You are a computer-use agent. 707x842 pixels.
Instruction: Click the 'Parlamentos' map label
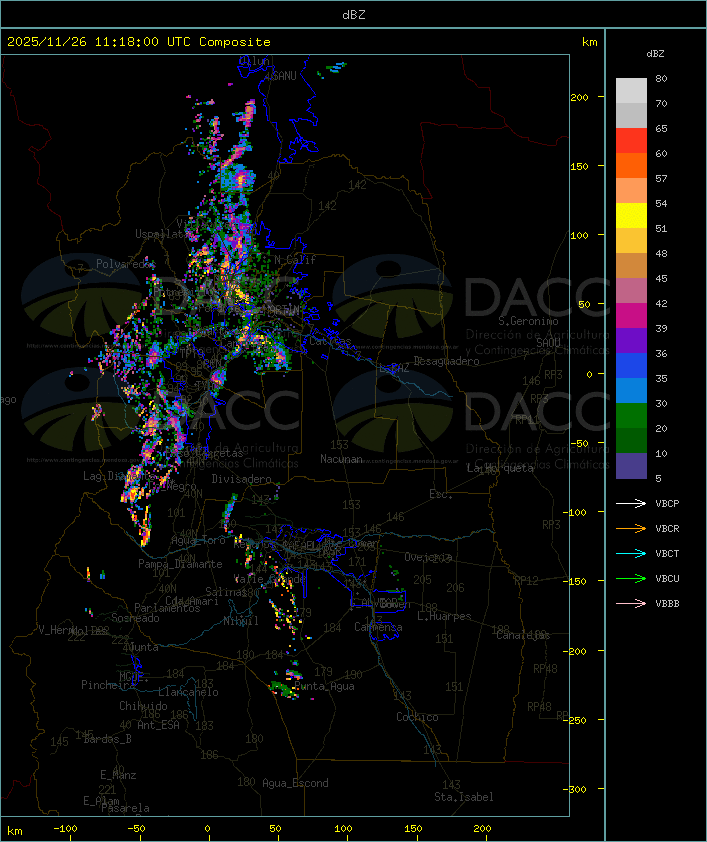tap(167, 608)
